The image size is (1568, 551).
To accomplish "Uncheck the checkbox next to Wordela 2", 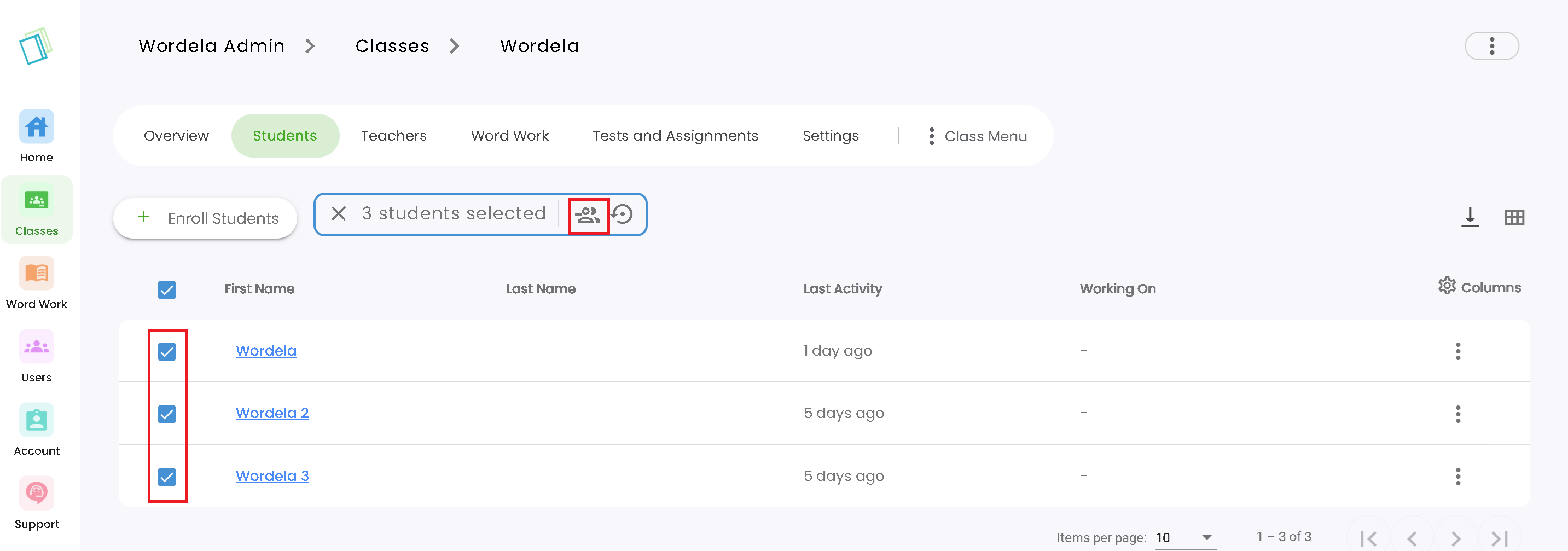I will click(x=167, y=414).
